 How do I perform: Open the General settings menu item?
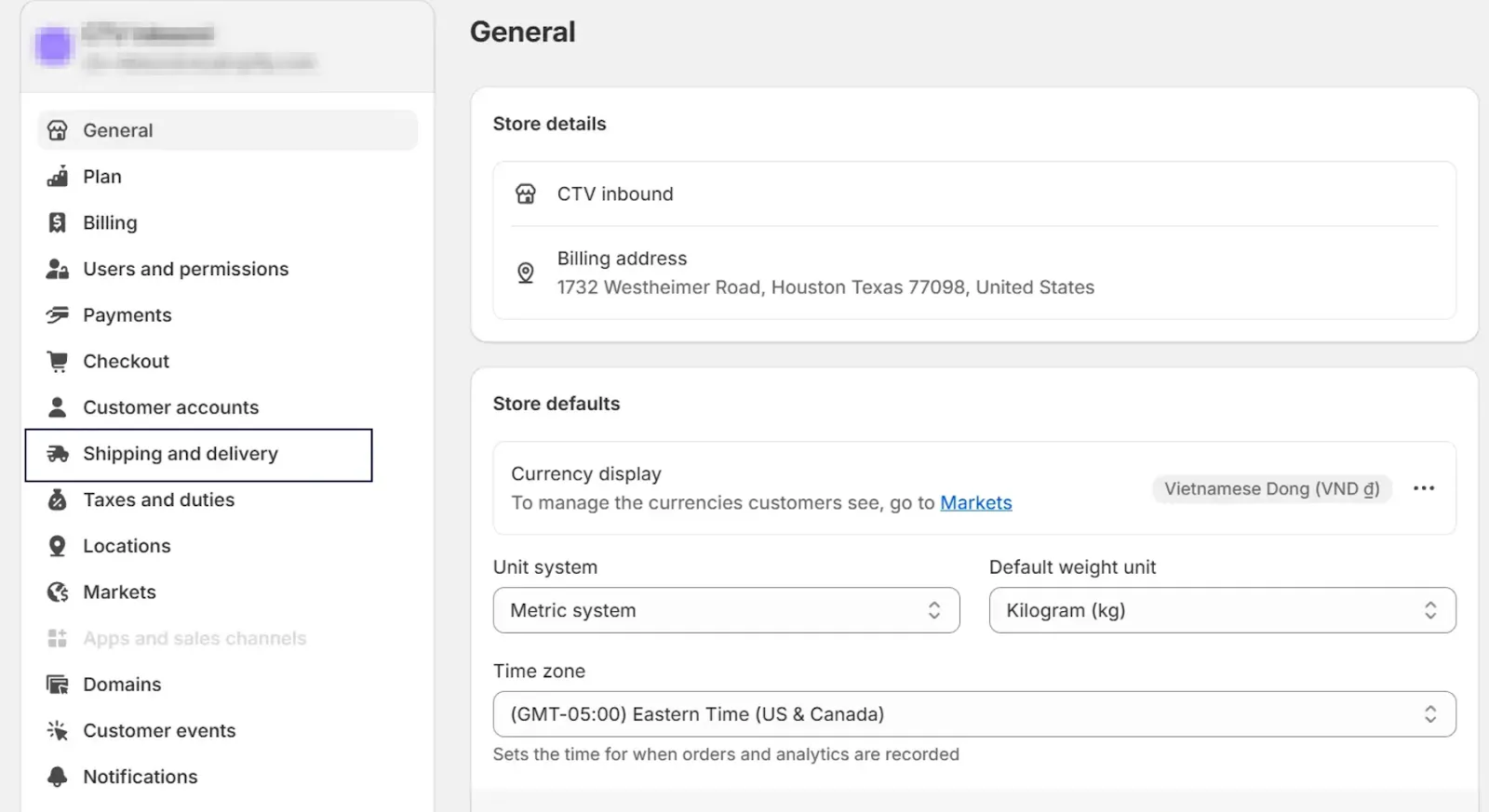228,130
